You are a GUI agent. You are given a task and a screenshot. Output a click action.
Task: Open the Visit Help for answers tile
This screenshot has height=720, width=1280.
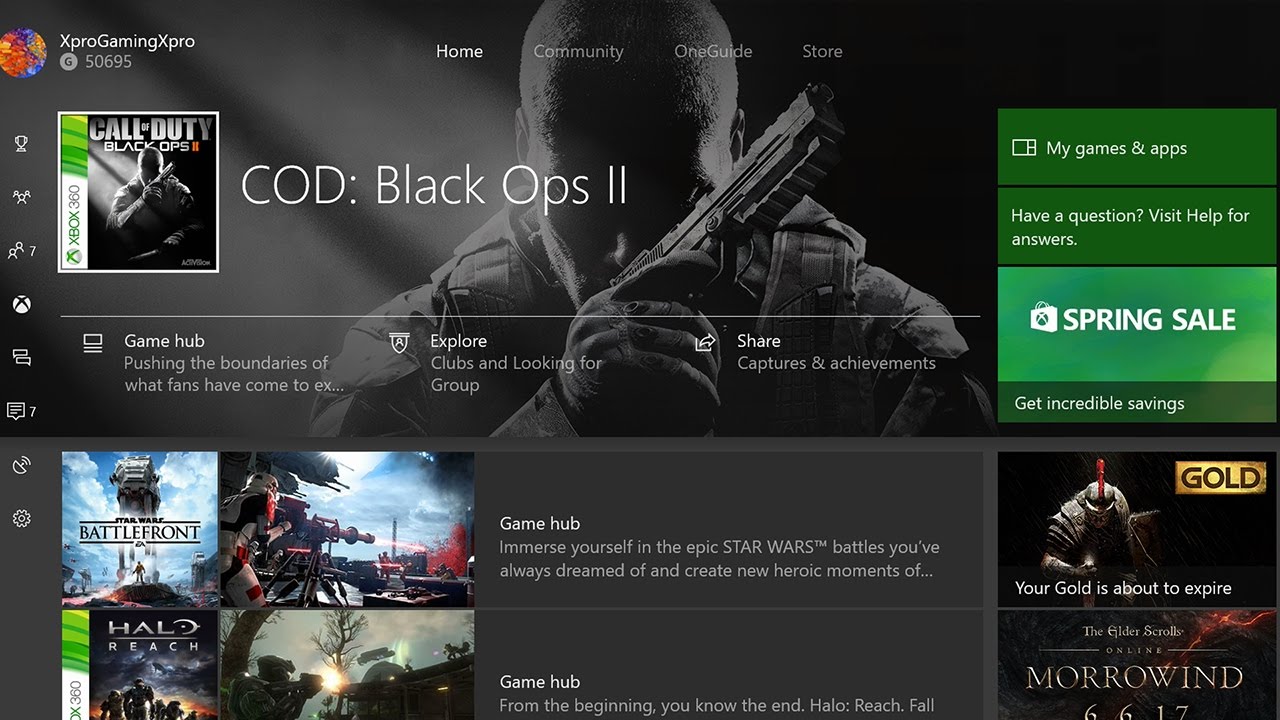pyautogui.click(x=1137, y=227)
